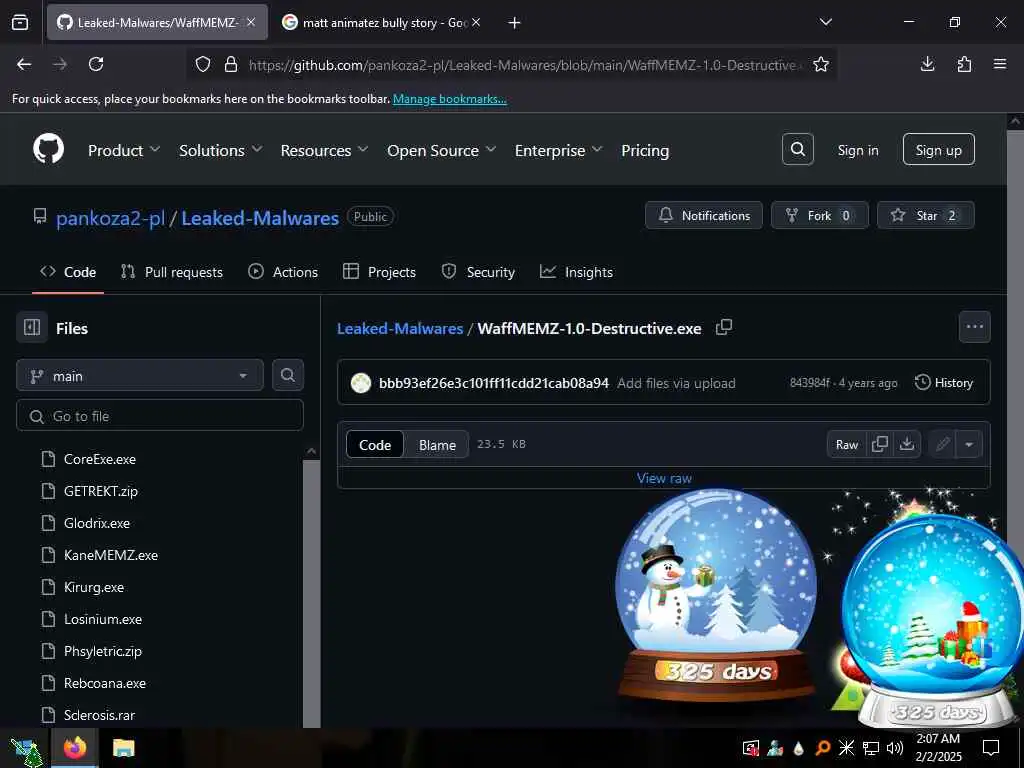Screen dimensions: 1024x768
Task: Copy the file path icon
Action: [x=724, y=327]
